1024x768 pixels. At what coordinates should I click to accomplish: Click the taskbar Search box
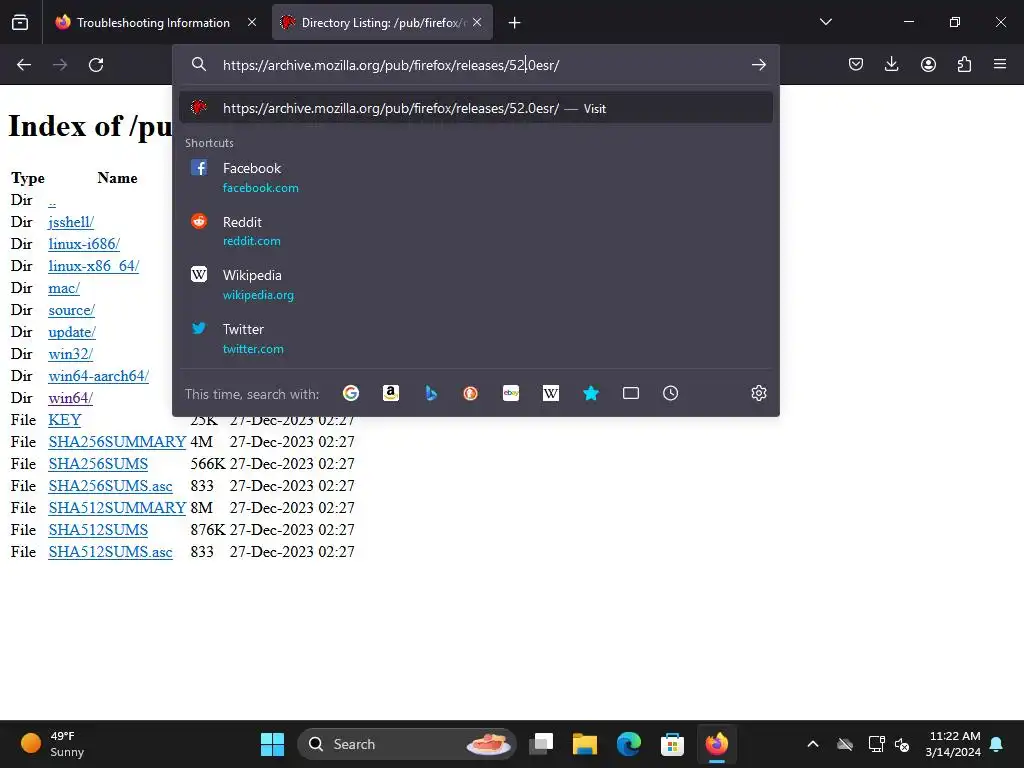[x=406, y=744]
